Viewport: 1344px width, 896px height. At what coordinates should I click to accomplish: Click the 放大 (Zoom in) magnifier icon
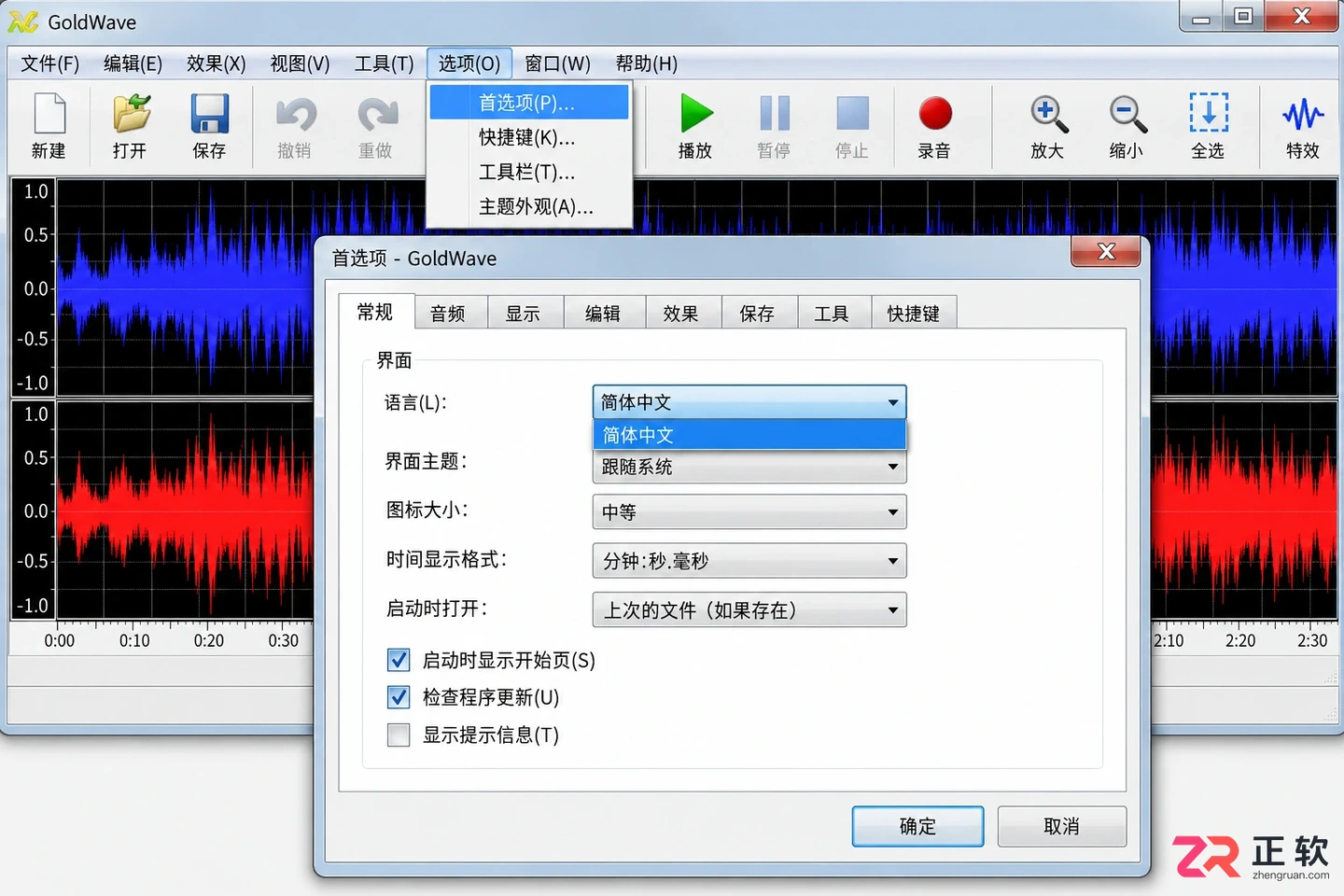pyautogui.click(x=1048, y=114)
